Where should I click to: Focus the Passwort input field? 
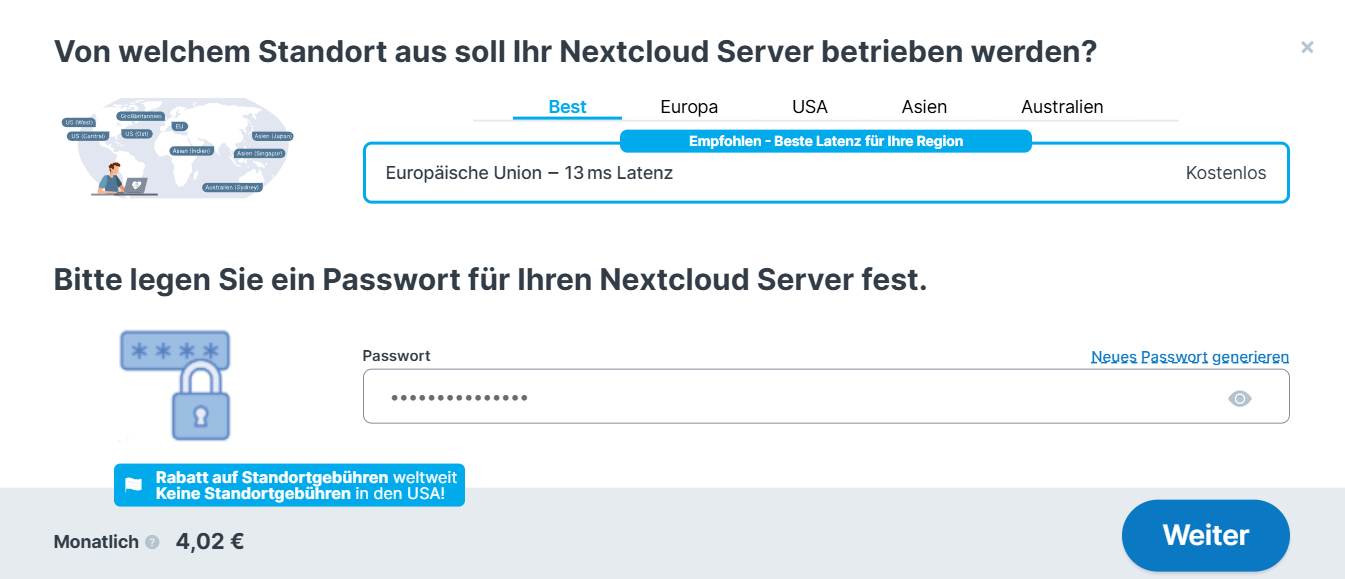coord(826,396)
